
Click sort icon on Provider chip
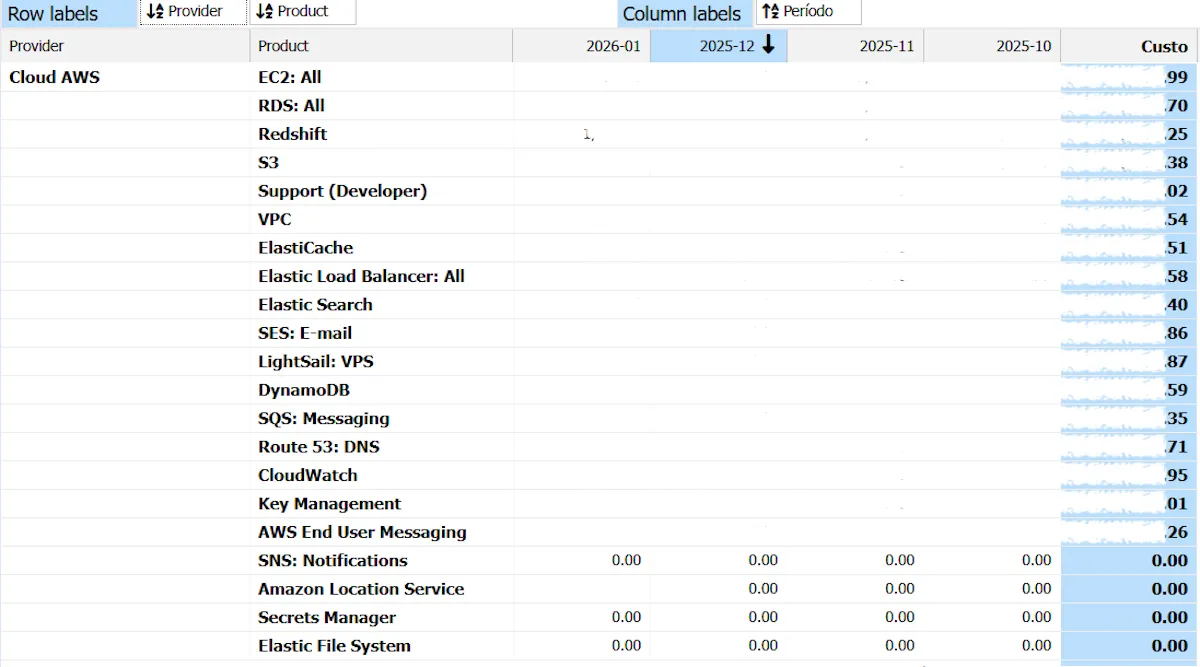[155, 12]
